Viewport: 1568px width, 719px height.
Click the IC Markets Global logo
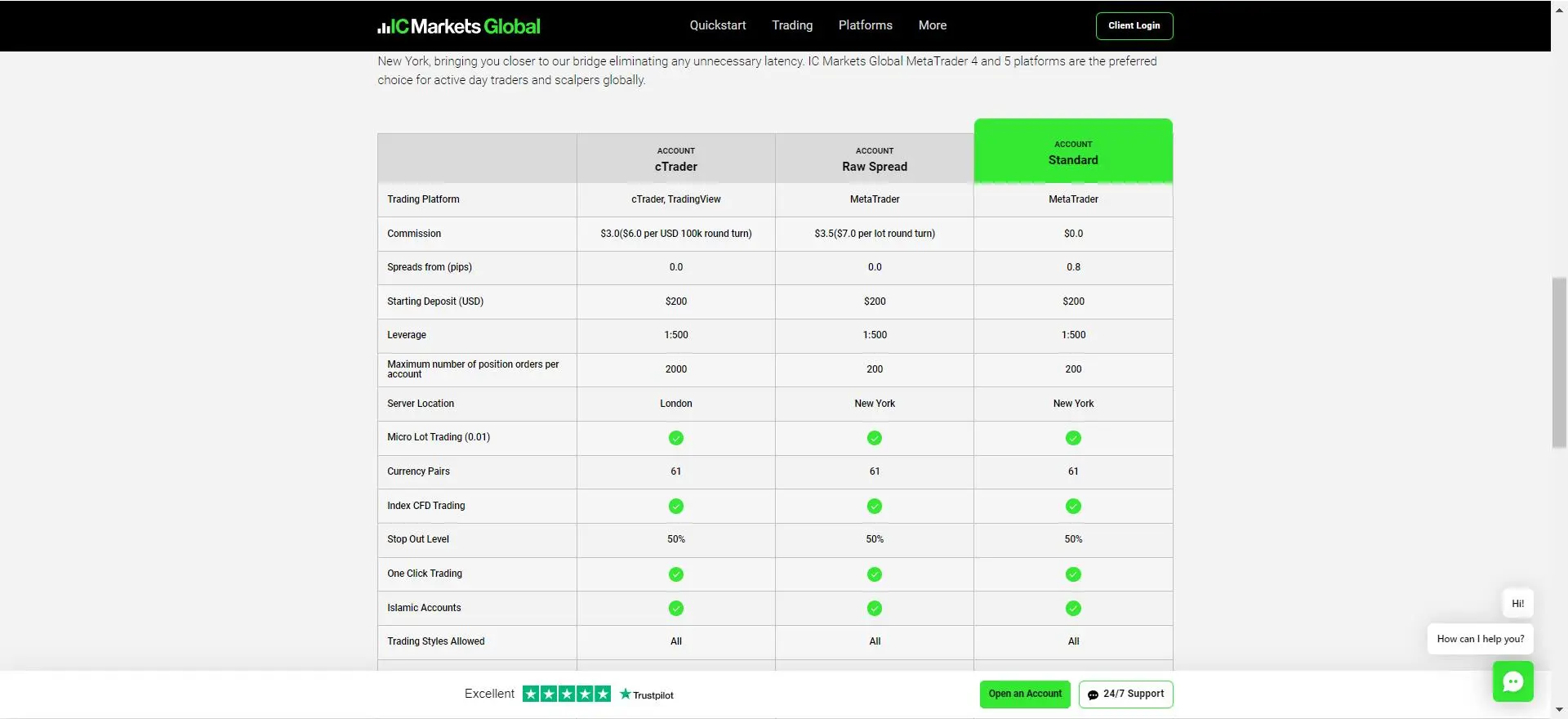point(458,26)
